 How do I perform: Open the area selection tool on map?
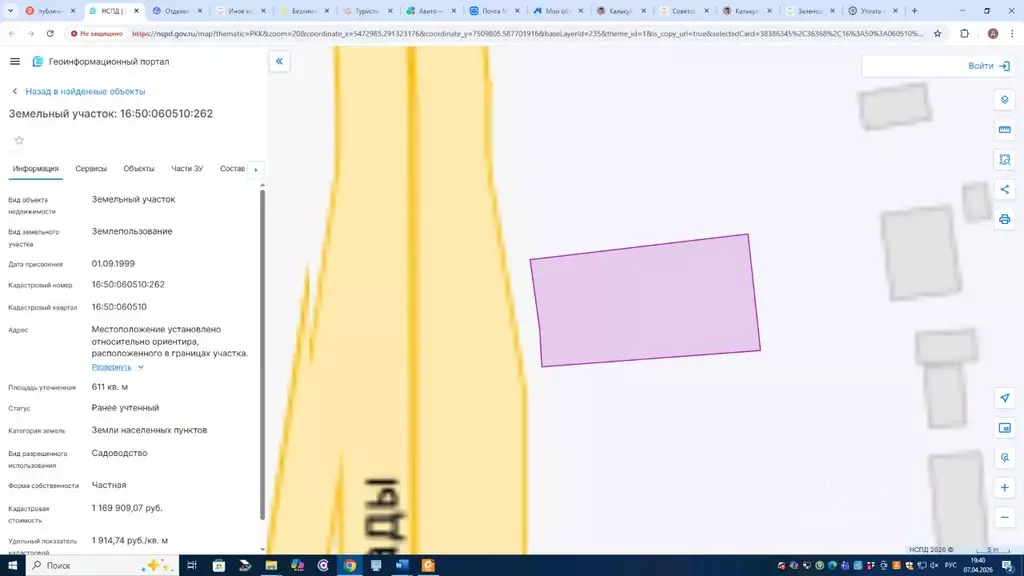click(x=1004, y=159)
